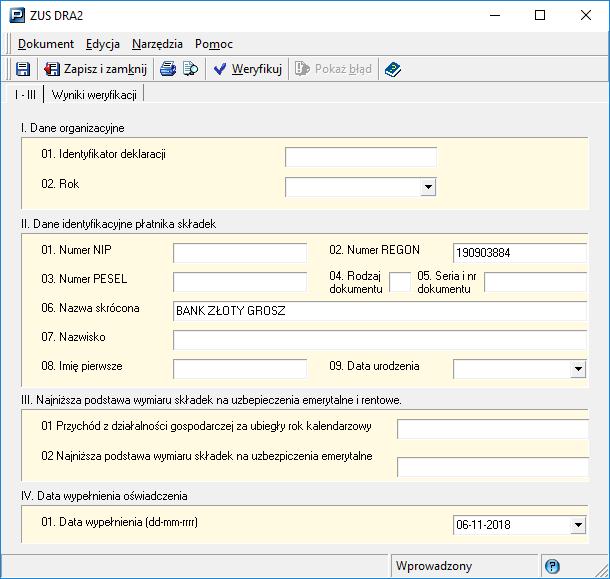Maximize the ZUS DRA2 window

tap(540, 16)
